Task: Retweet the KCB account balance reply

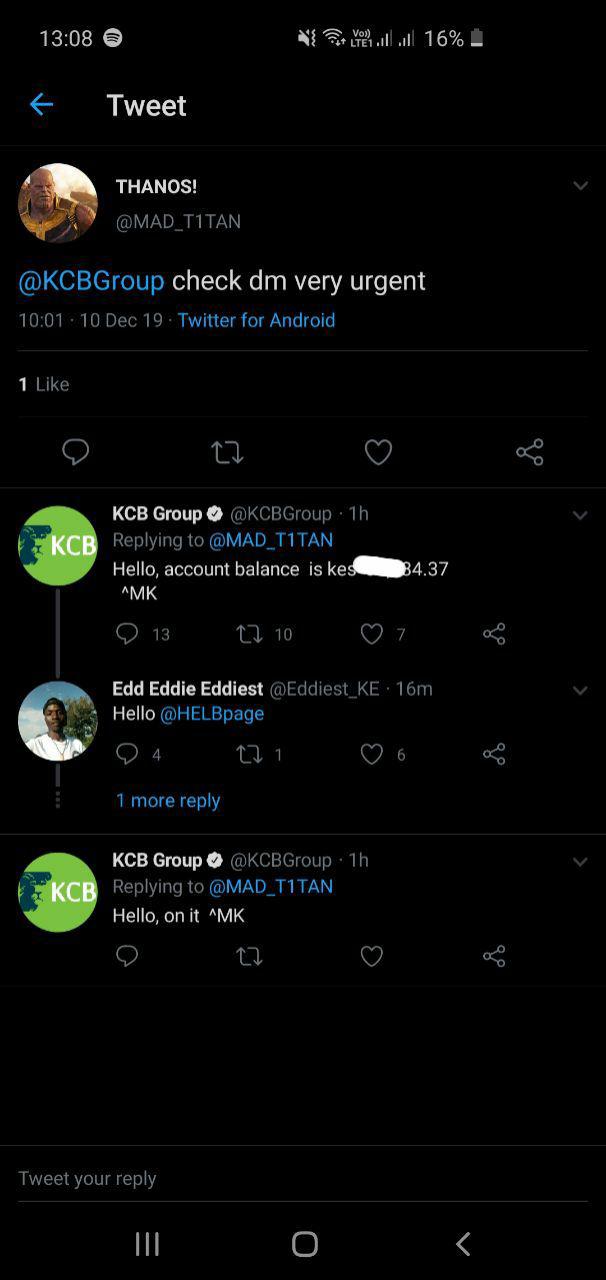Action: click(x=249, y=633)
